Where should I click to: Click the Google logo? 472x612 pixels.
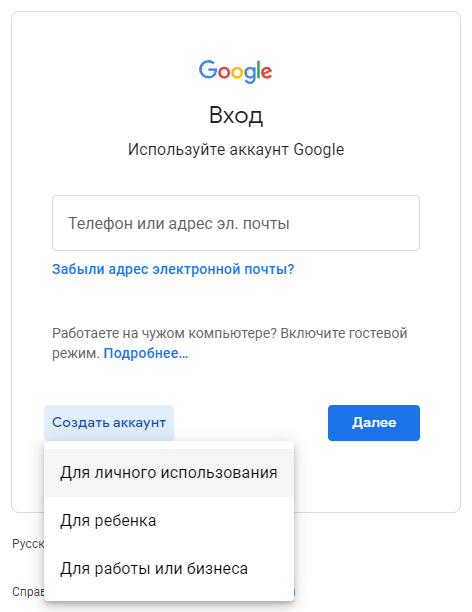click(235, 71)
